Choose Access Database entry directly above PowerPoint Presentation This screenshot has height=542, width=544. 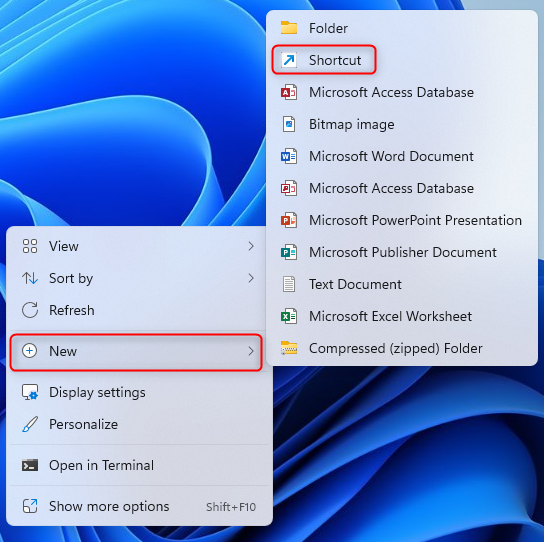coord(402,188)
